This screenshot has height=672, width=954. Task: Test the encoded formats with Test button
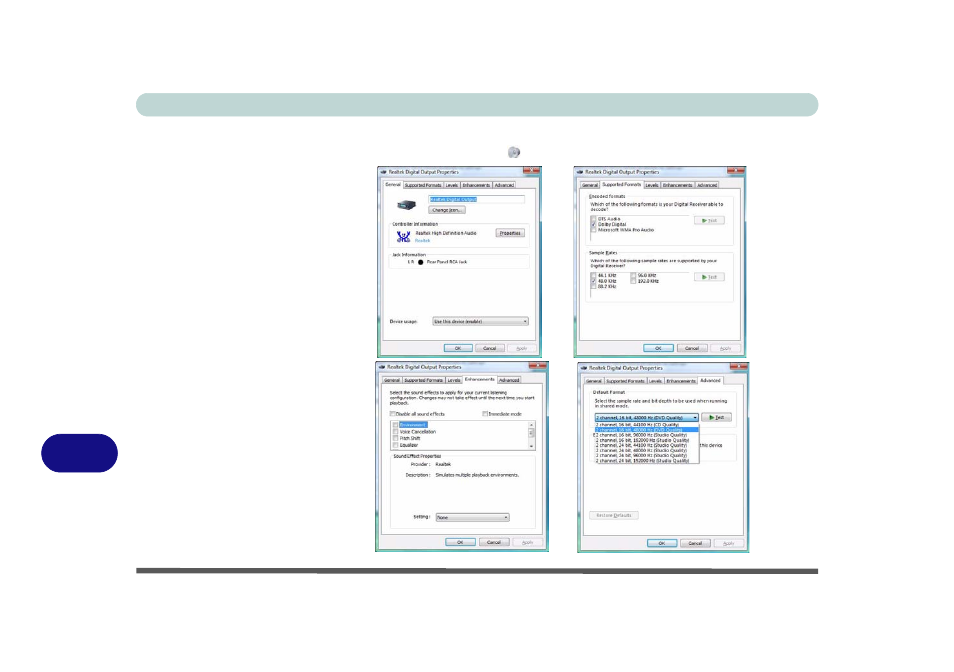(x=709, y=220)
